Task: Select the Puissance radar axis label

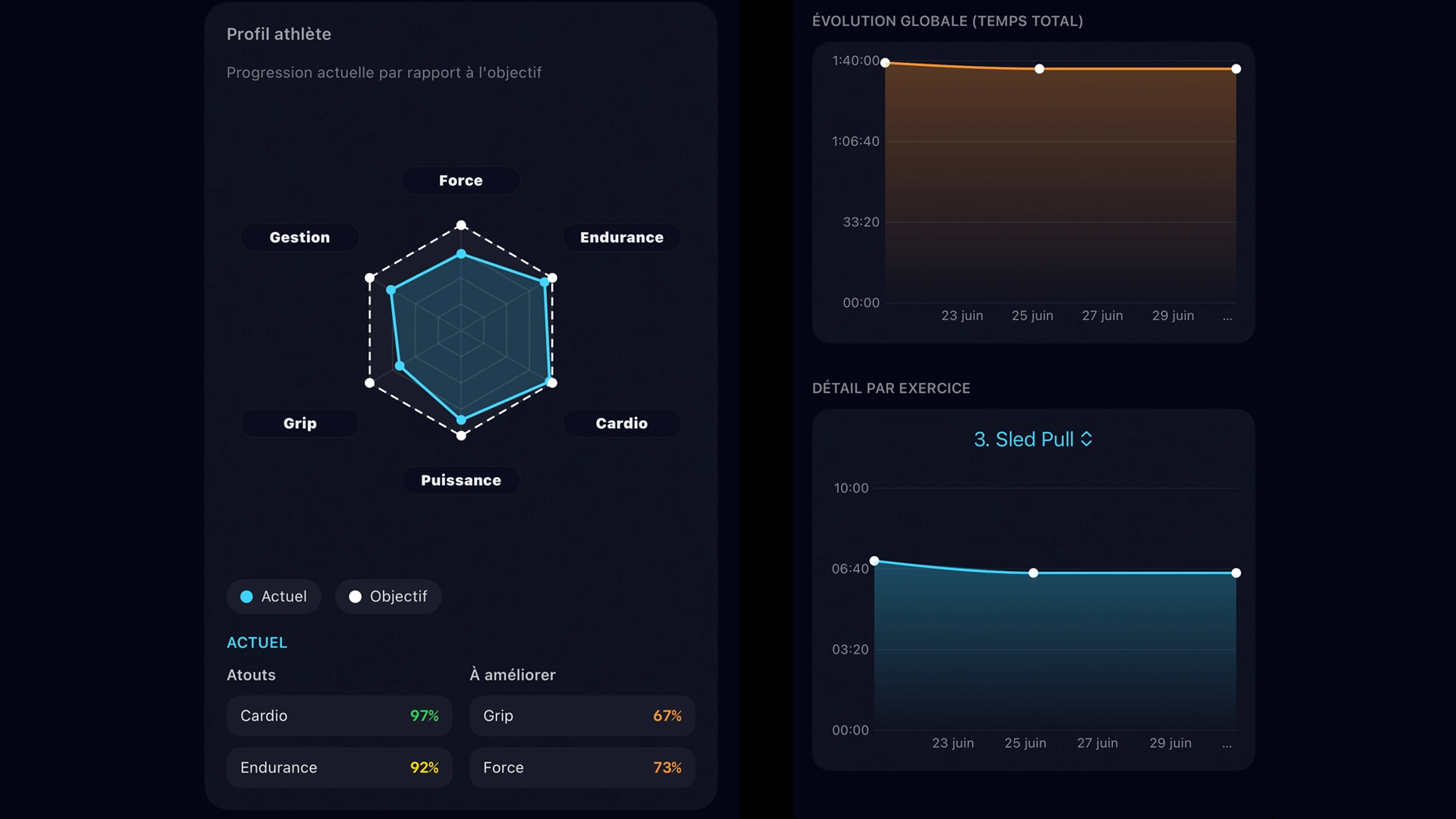Action: click(461, 480)
